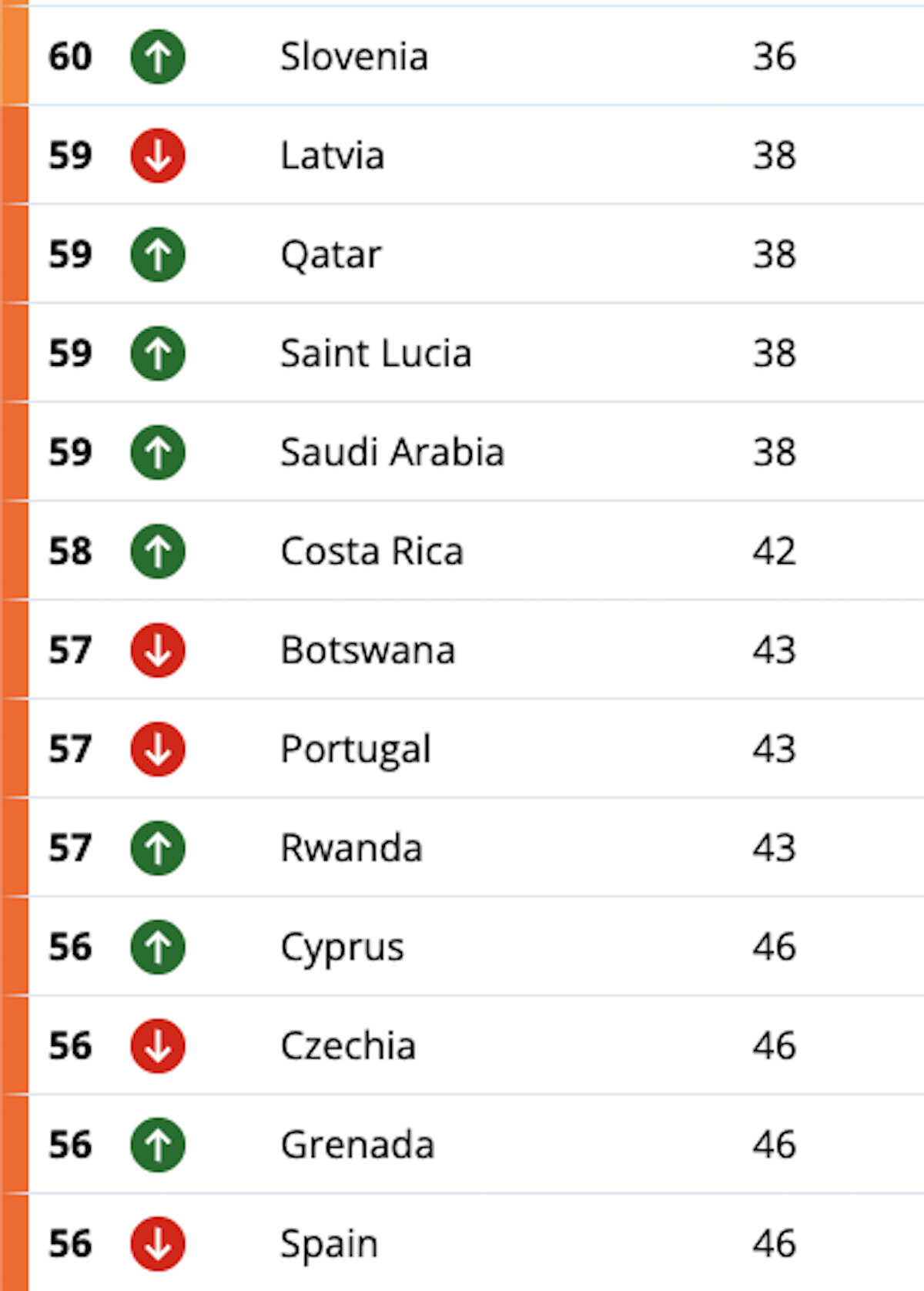Click the red down arrow for Botswana

[158, 650]
